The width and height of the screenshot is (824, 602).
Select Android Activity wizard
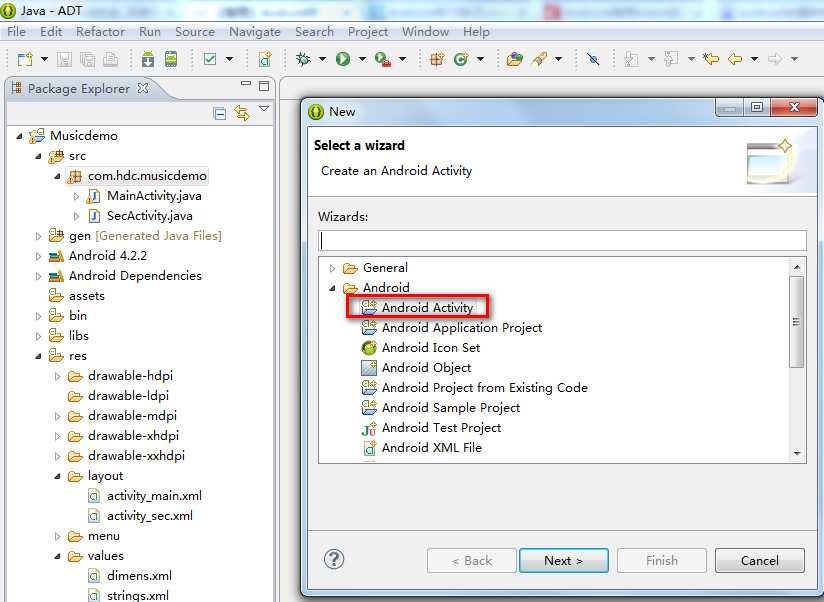tap(418, 307)
